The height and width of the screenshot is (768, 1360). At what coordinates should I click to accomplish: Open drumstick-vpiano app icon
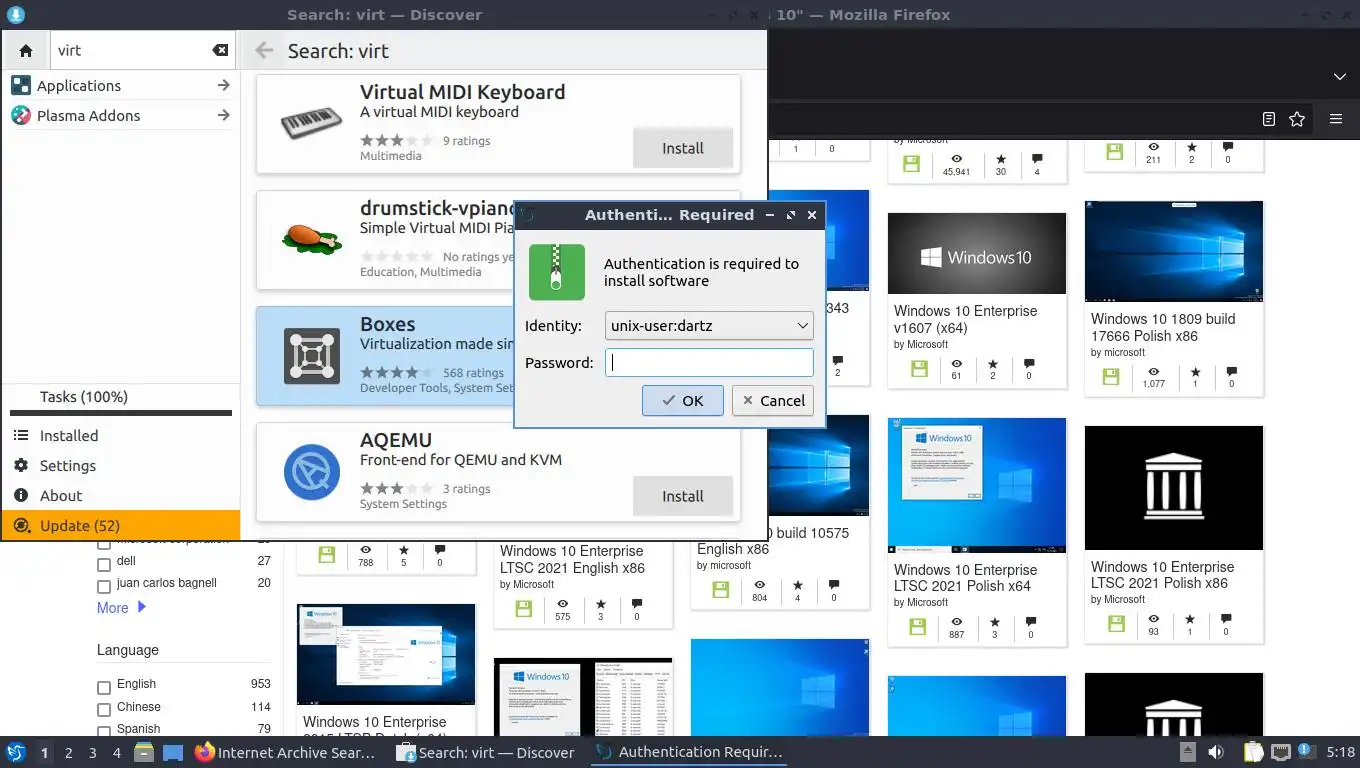pos(314,238)
